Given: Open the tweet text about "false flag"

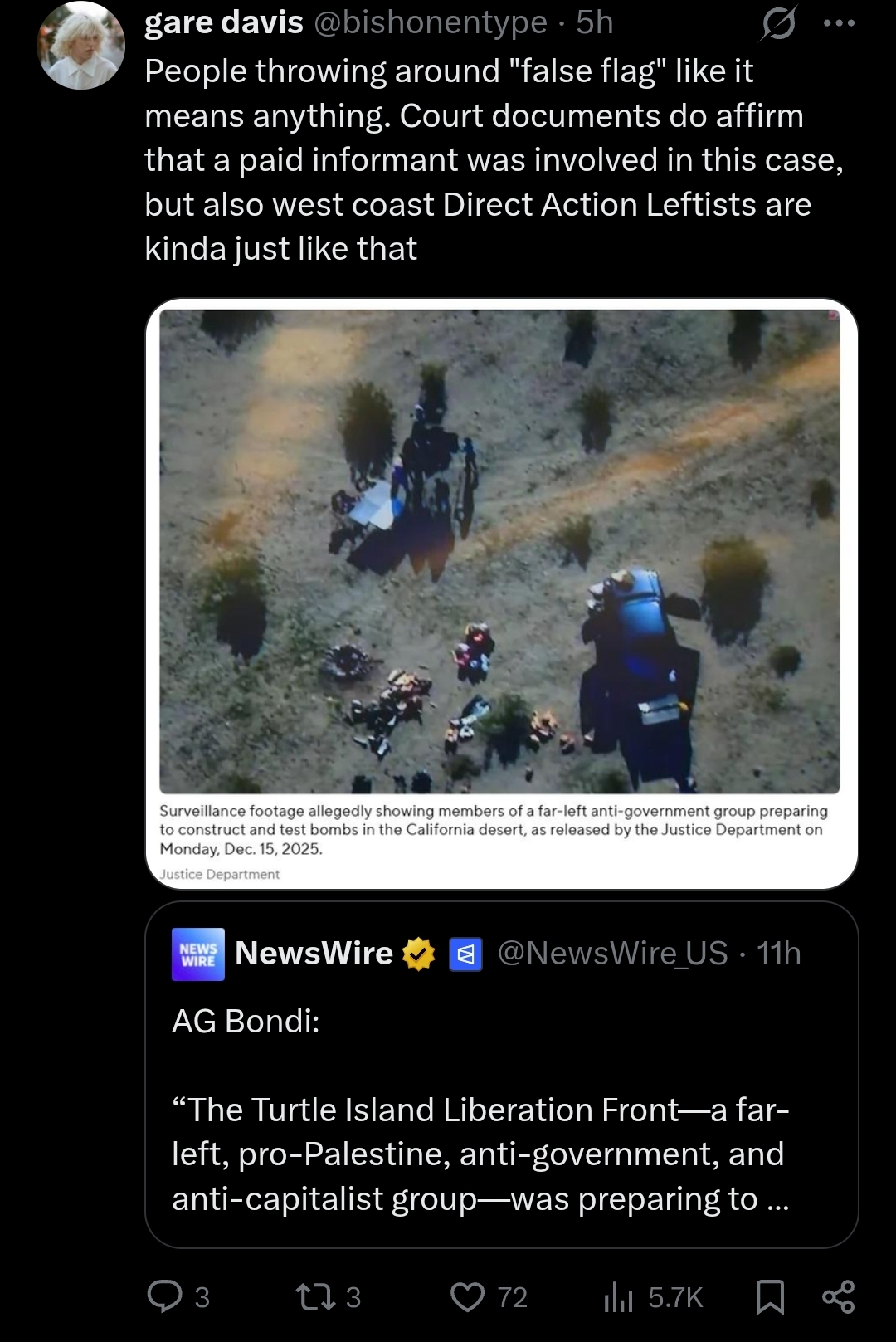Looking at the screenshot, I should 494,159.
